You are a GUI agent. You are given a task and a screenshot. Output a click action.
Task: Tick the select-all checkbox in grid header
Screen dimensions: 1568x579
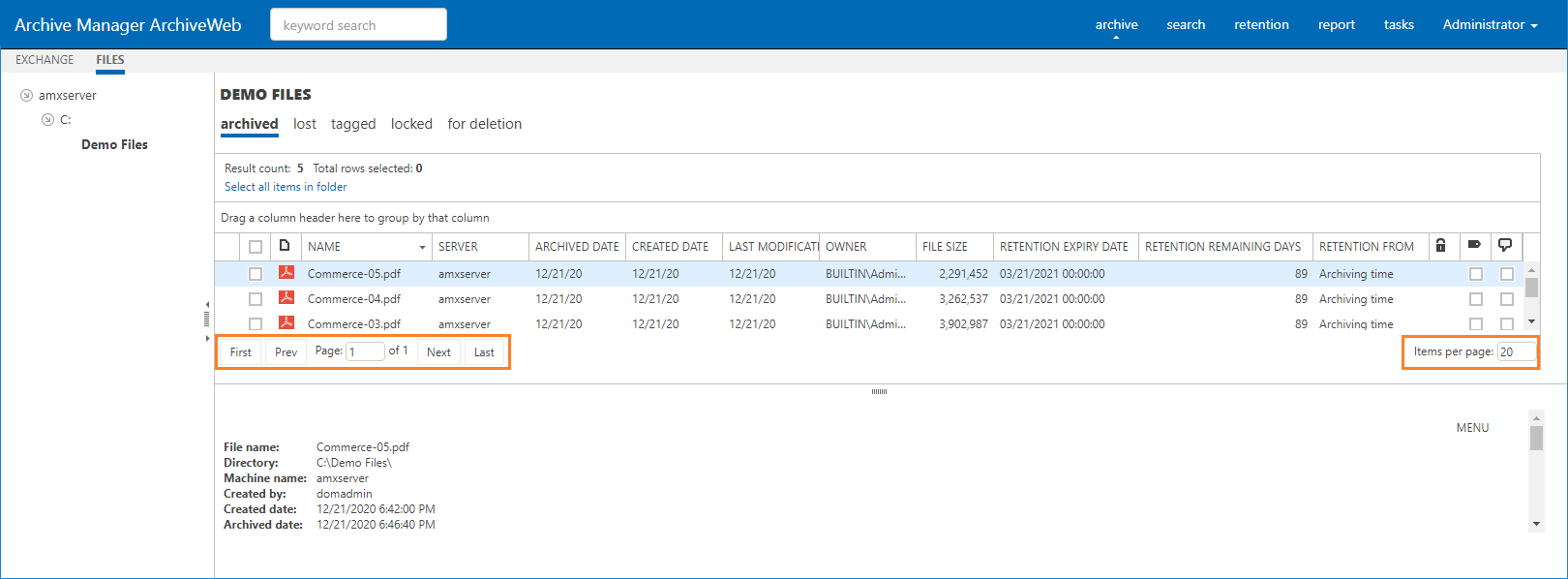coord(256,247)
